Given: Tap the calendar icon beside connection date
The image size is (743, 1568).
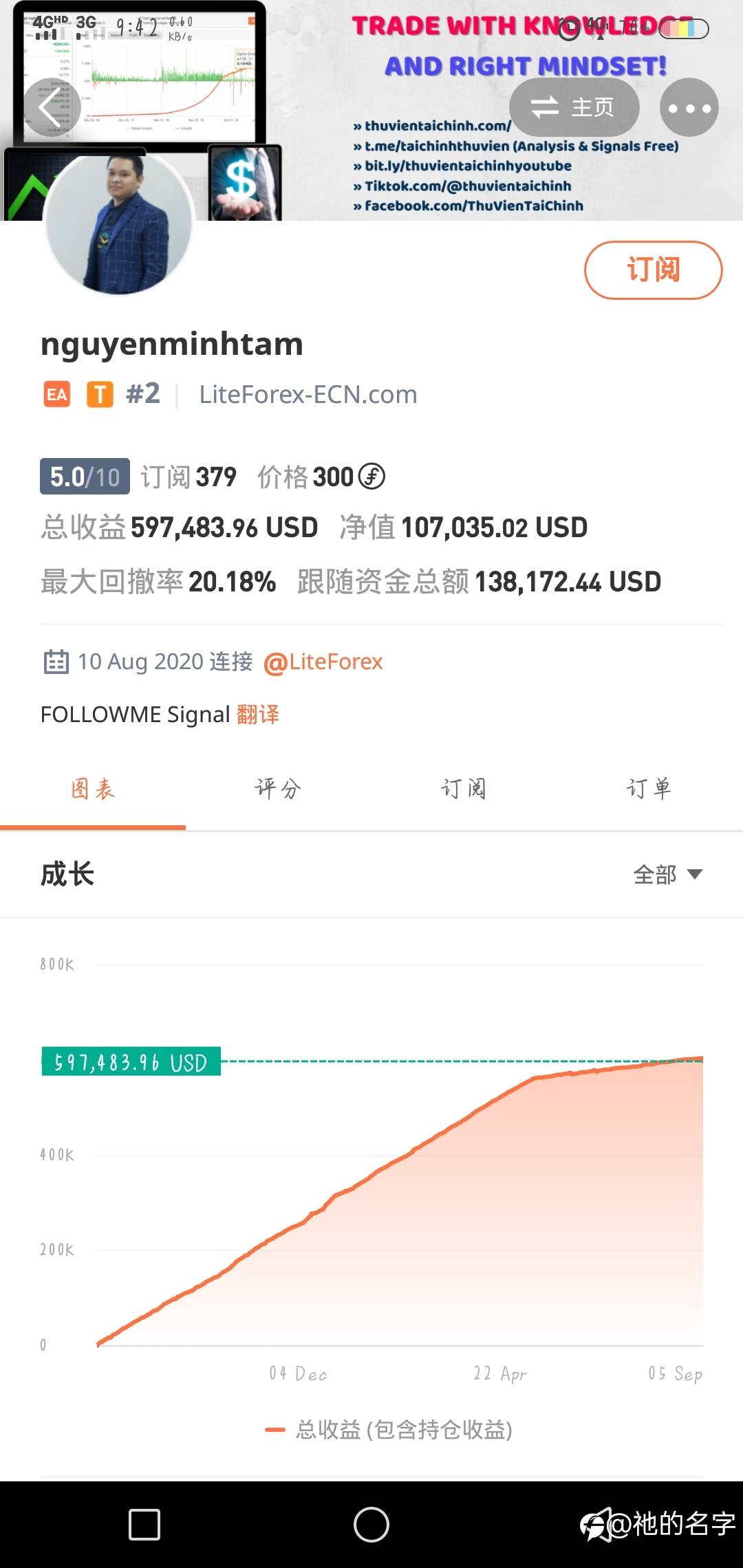Looking at the screenshot, I should pos(56,662).
